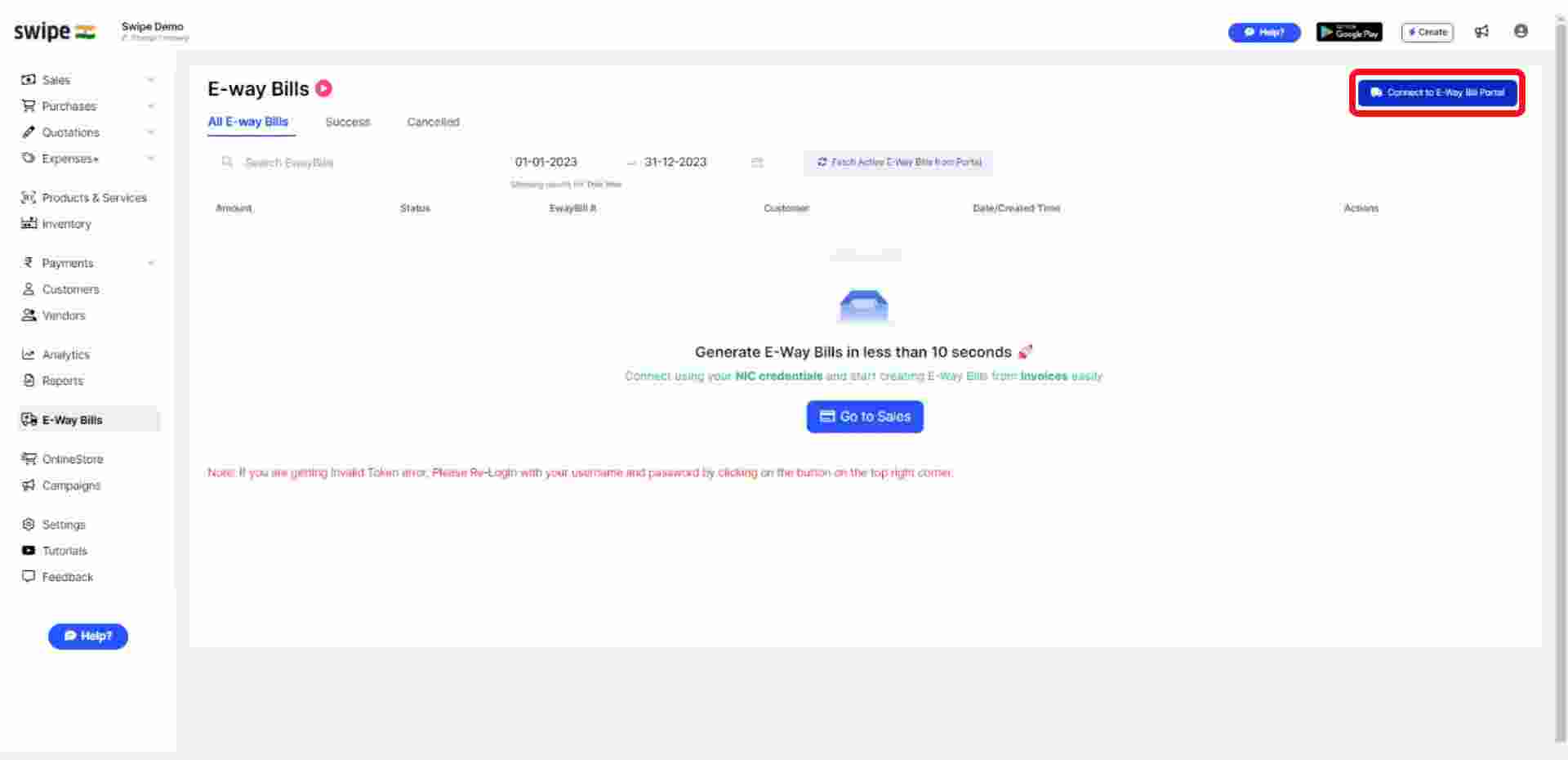Open the date range calendar icon

click(757, 162)
